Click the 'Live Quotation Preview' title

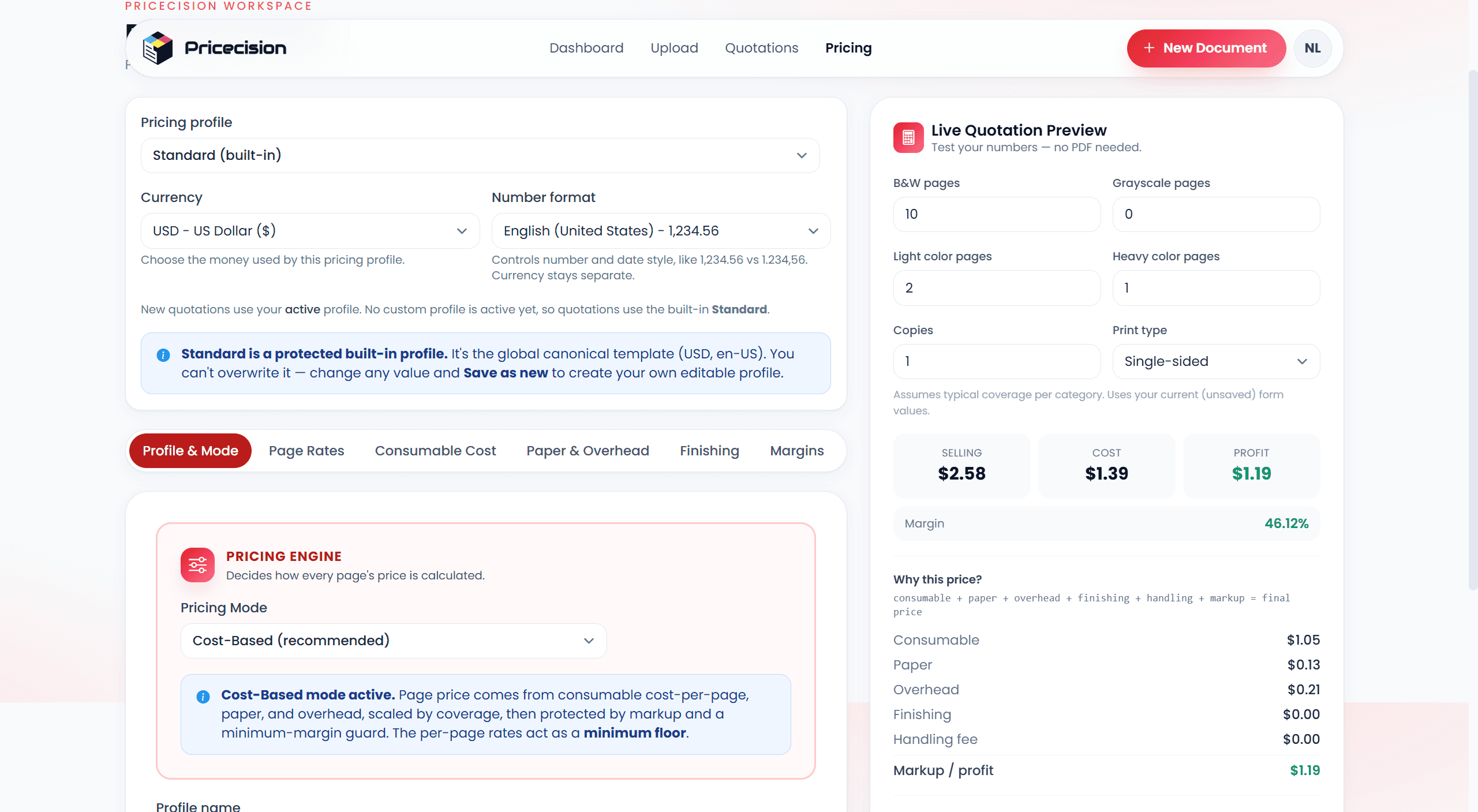1019,130
